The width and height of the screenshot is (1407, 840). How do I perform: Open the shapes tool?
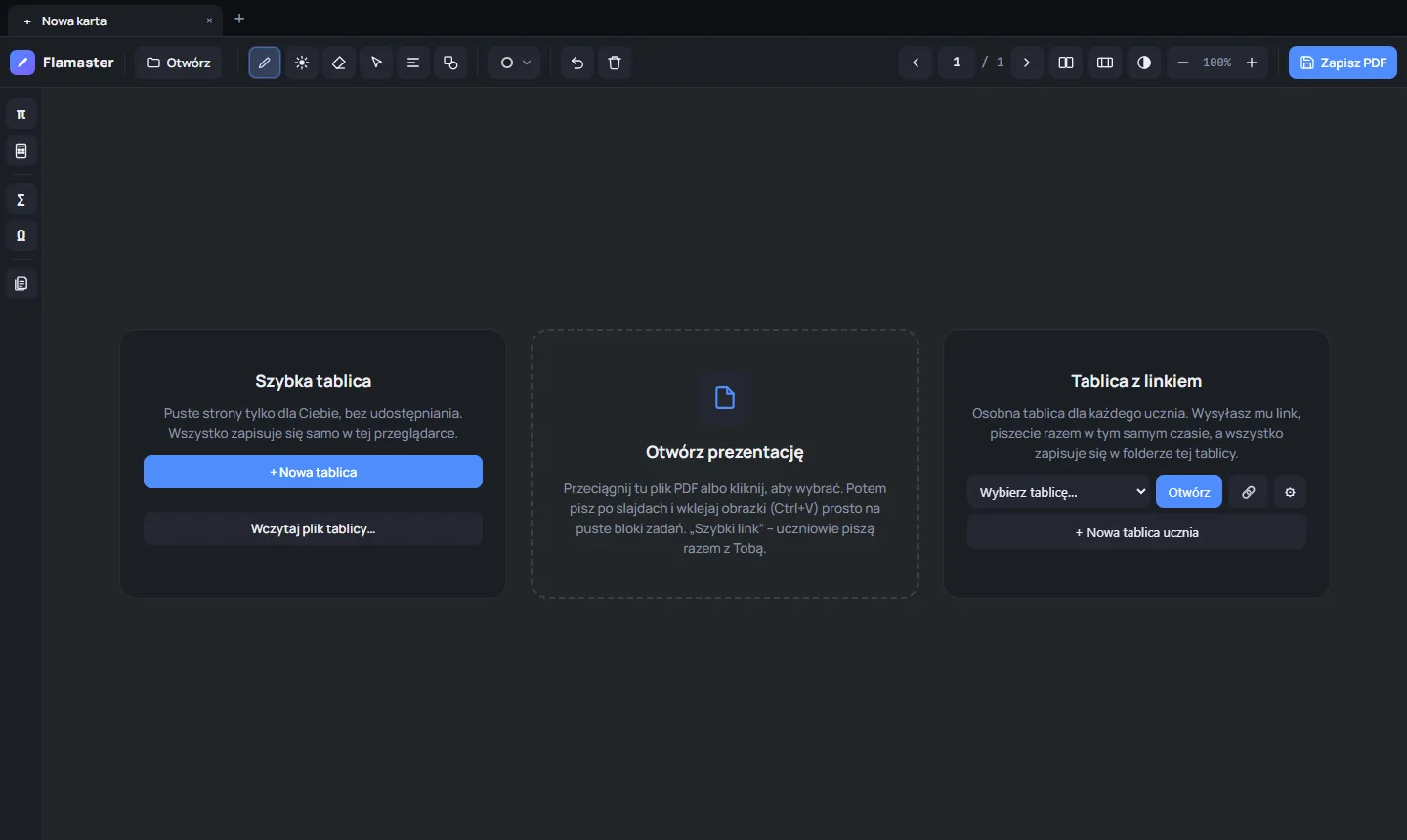pos(450,63)
